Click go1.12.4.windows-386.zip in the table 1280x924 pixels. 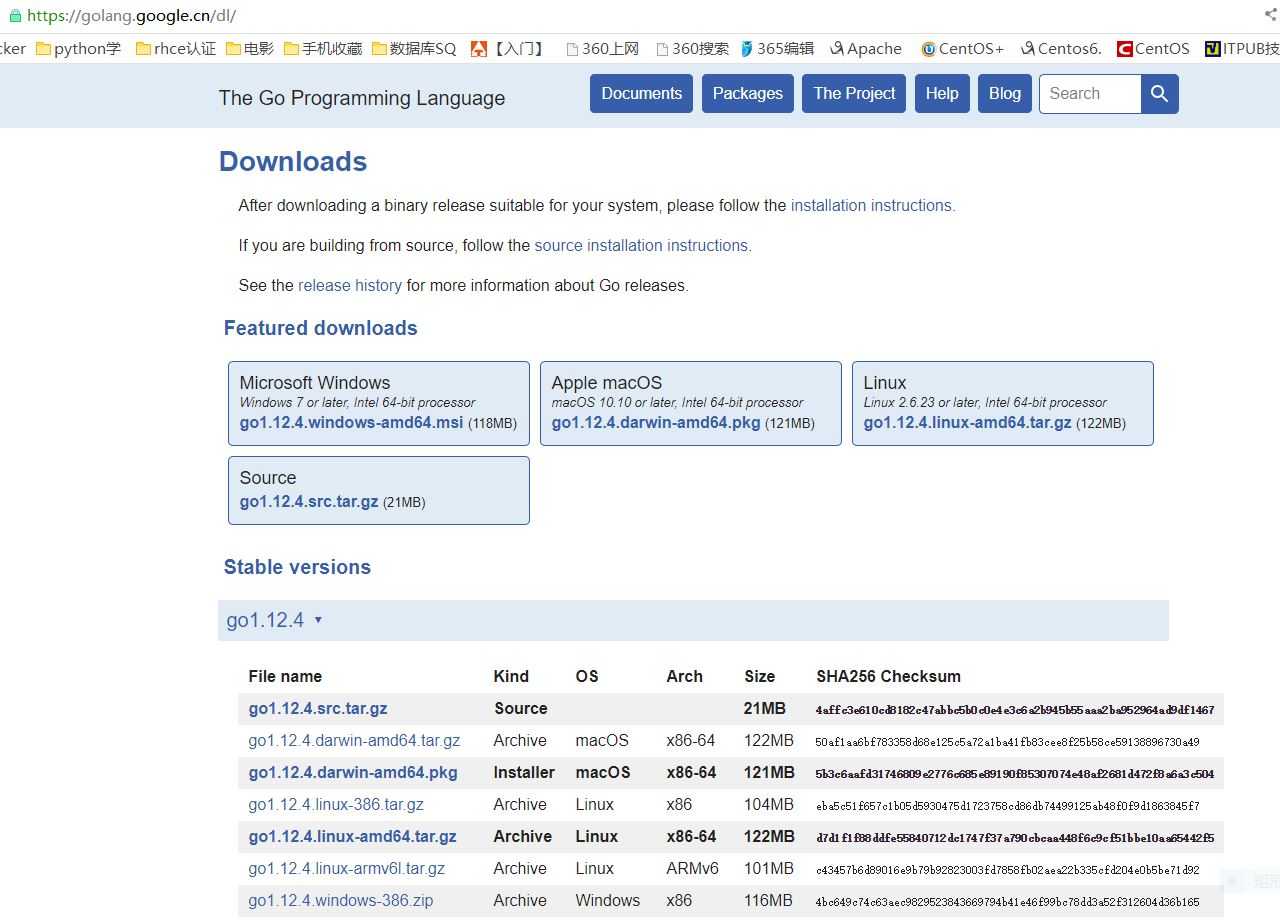[x=341, y=900]
